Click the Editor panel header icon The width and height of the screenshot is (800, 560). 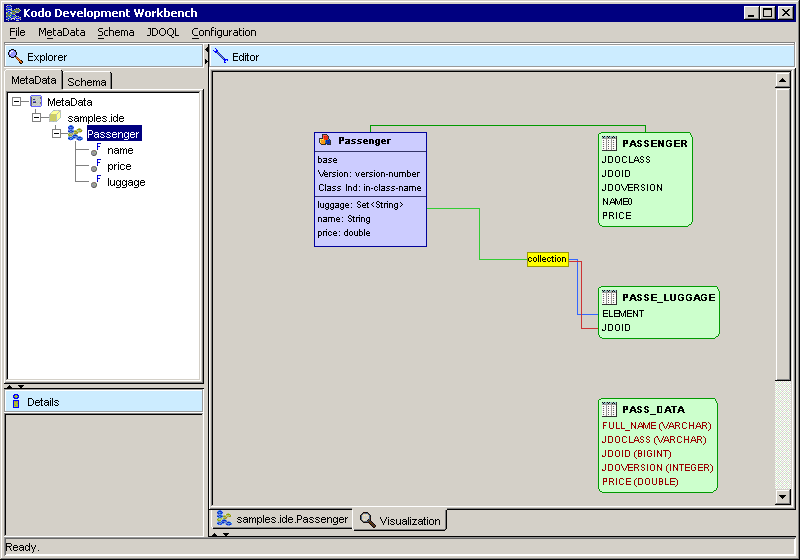221,57
